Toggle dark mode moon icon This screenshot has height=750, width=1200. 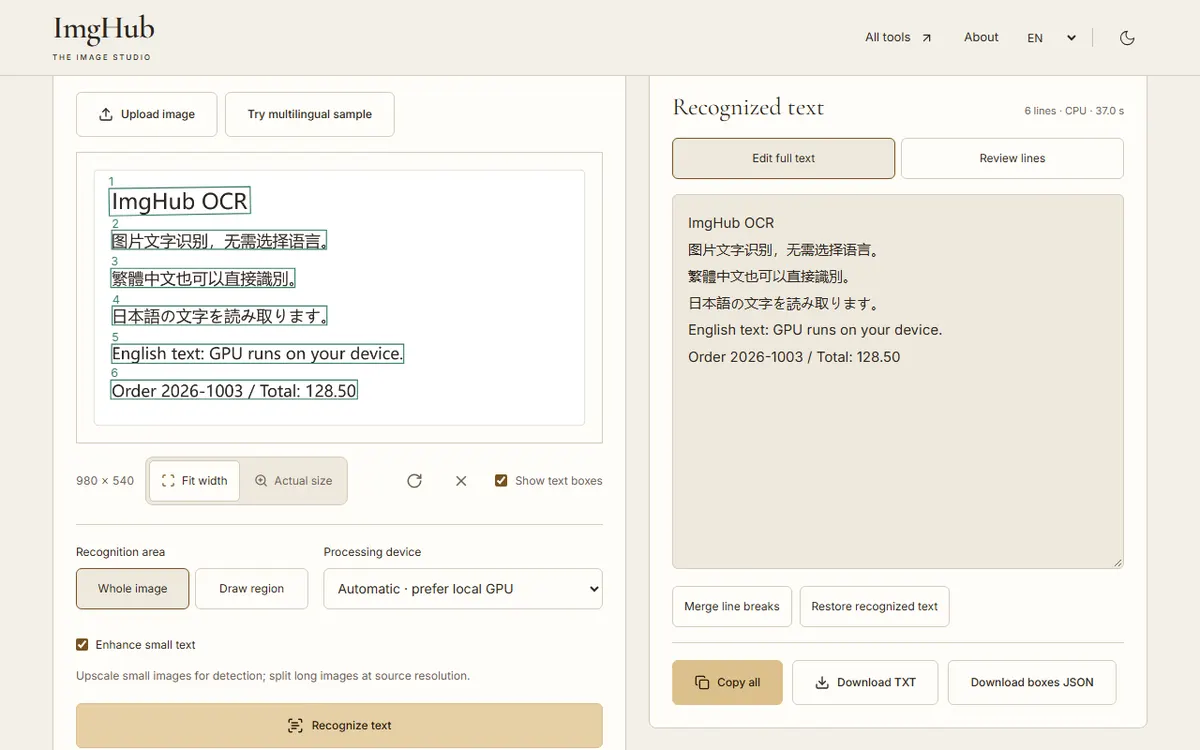coord(1127,38)
